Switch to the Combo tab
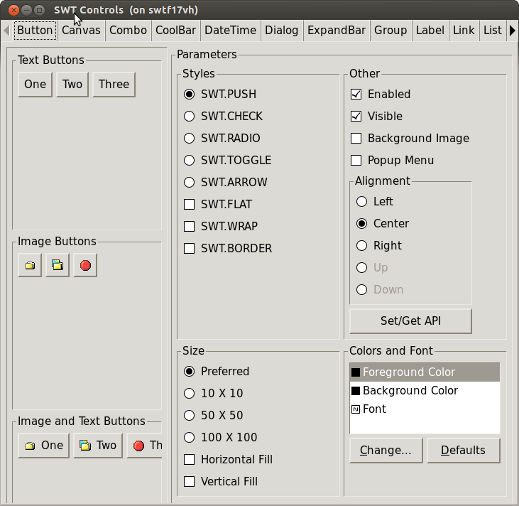The height and width of the screenshot is (506, 519). click(x=128, y=30)
